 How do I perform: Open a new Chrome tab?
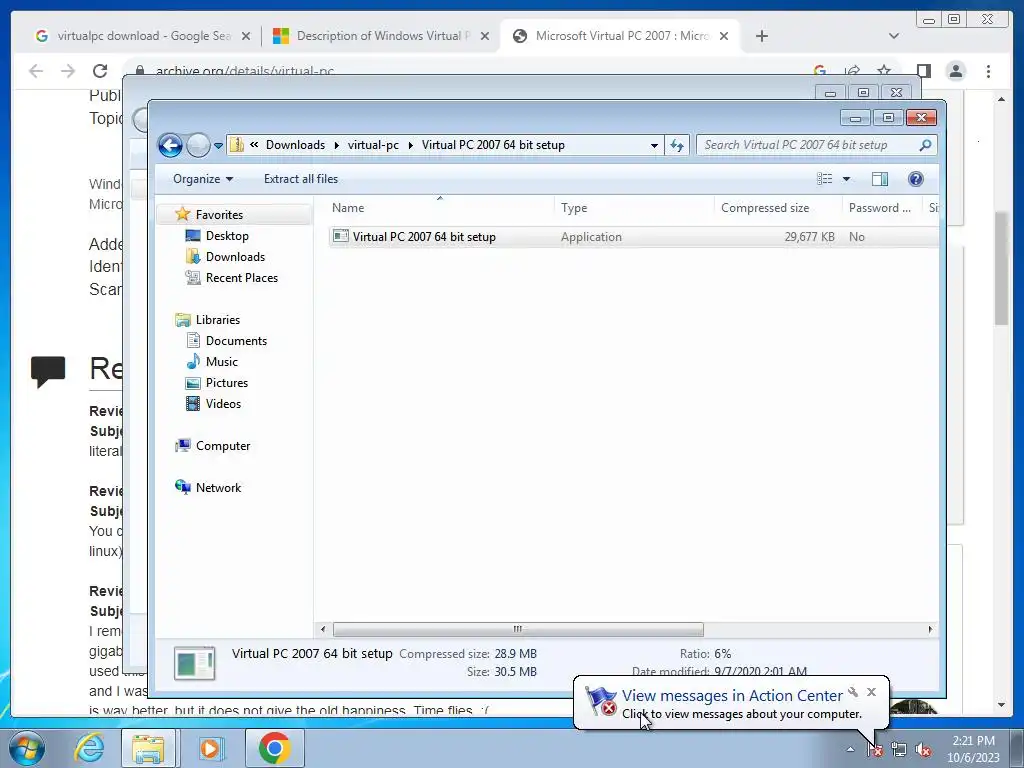761,36
